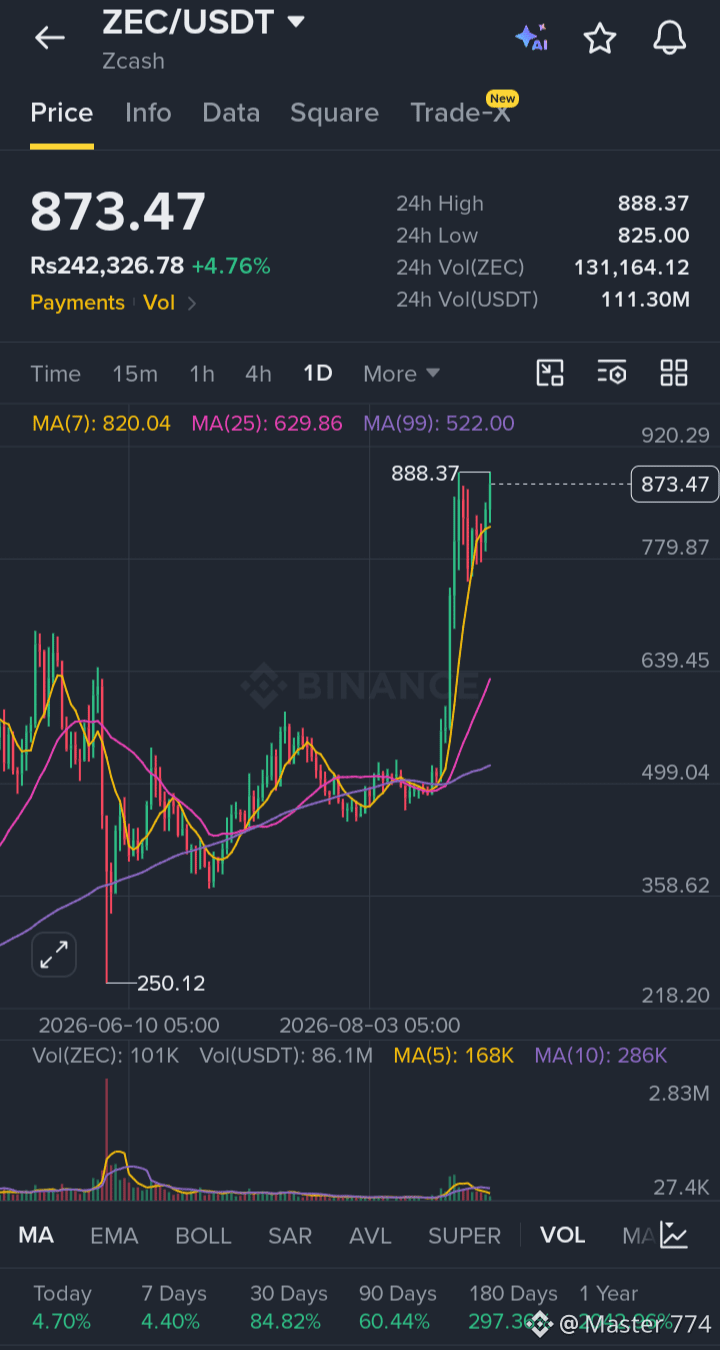
Task: Open the Trade-X tab
Action: pyautogui.click(x=461, y=112)
